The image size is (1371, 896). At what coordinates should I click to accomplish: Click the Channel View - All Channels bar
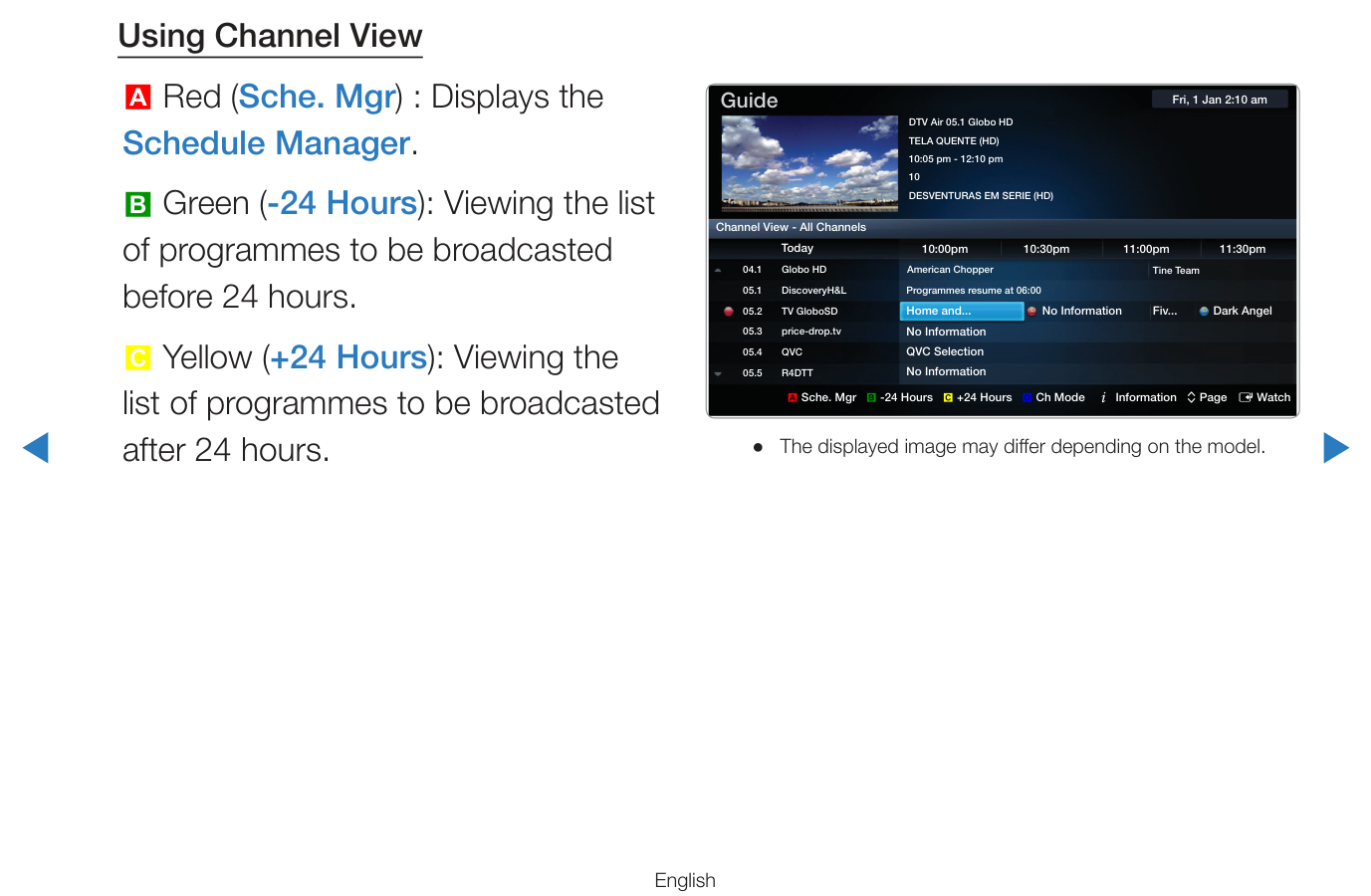(x=1003, y=227)
